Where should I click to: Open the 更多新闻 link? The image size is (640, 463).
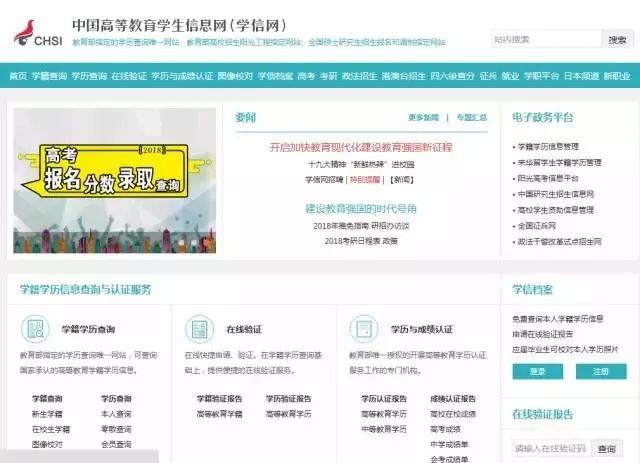pyautogui.click(x=423, y=118)
